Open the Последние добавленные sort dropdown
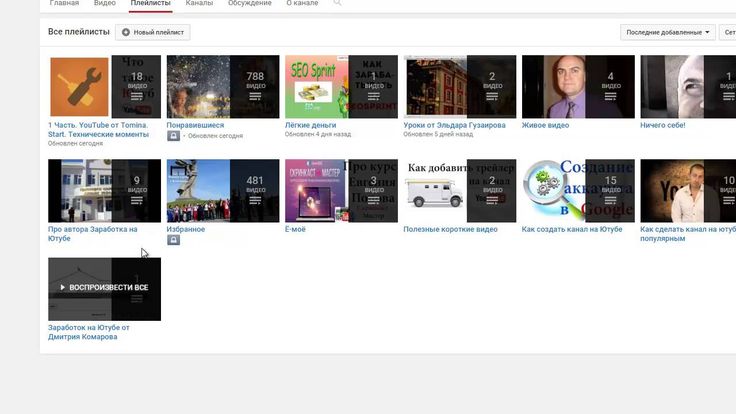The height and width of the screenshot is (414, 736). [x=668, y=33]
